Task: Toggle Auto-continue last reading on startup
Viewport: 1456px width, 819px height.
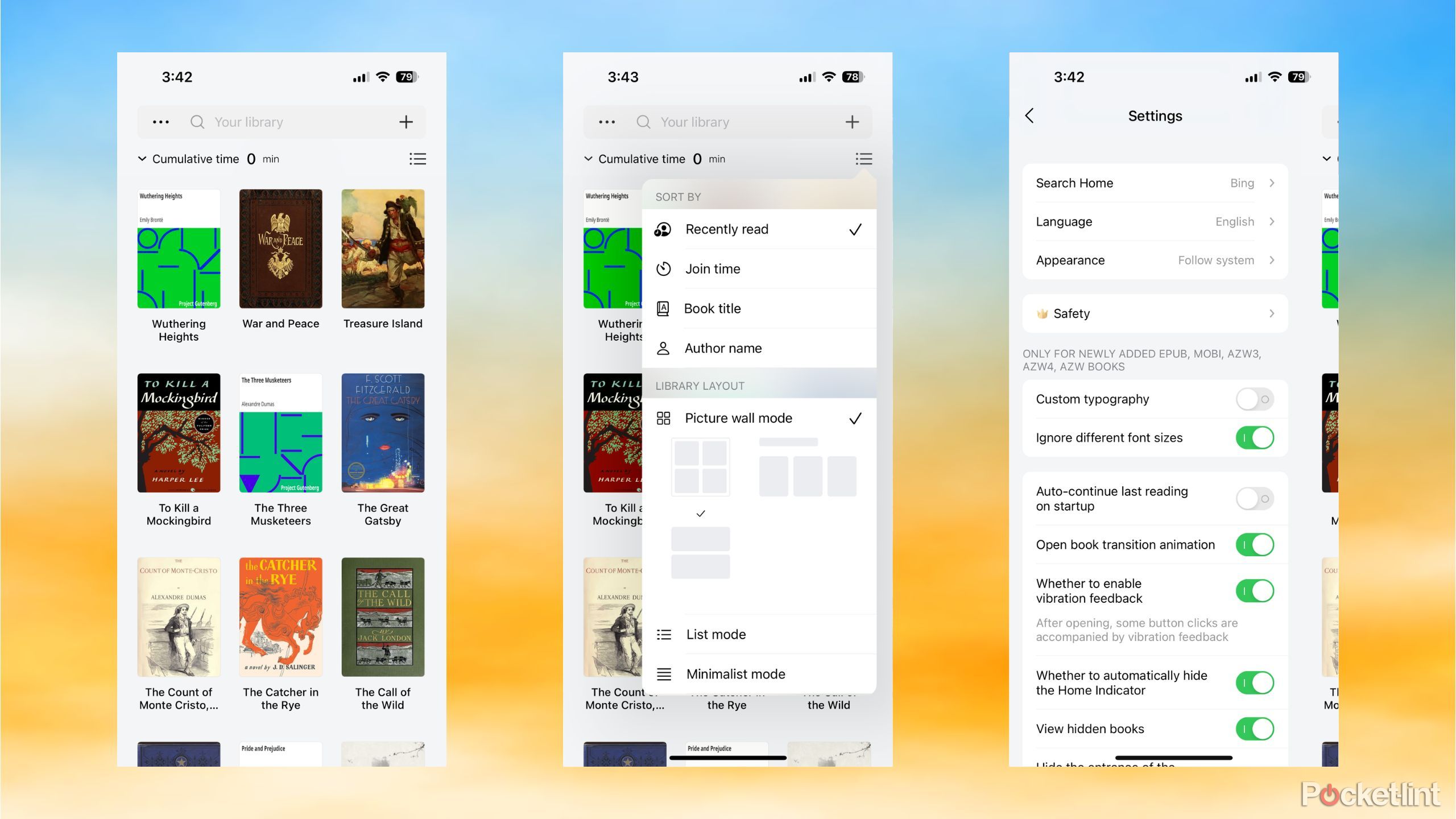Action: 1254,498
